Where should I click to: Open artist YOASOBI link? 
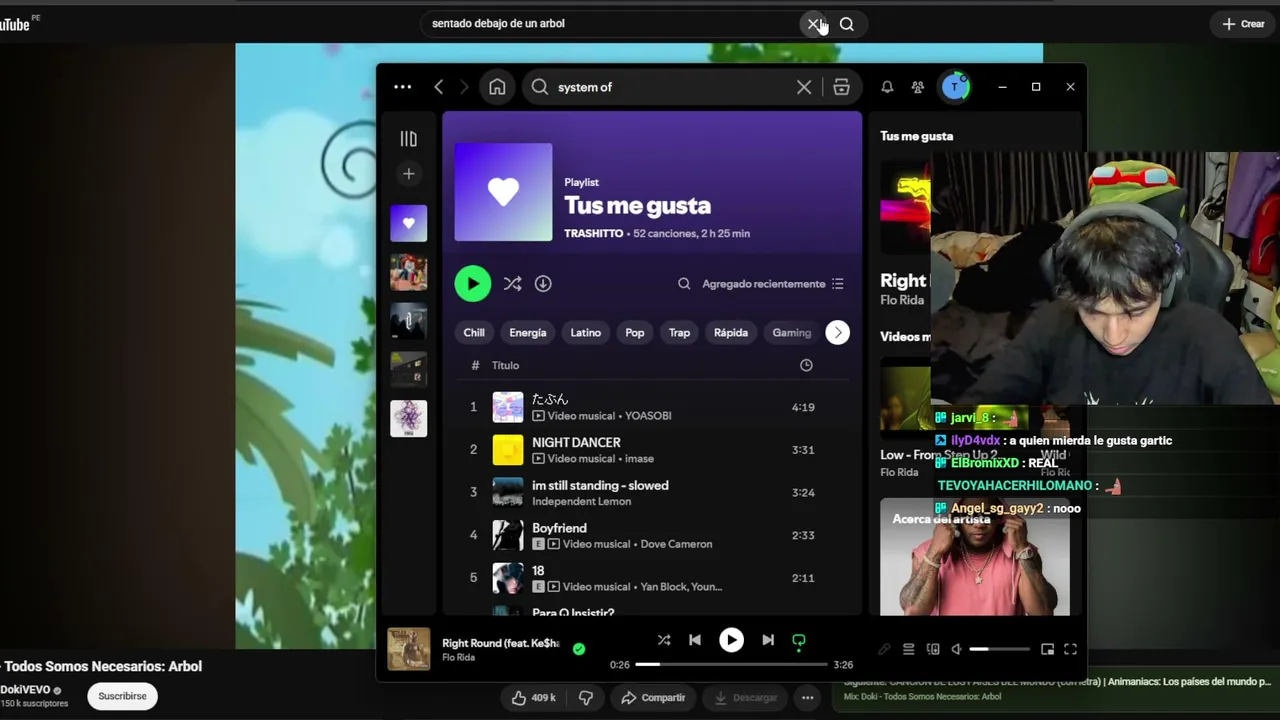[x=648, y=416]
